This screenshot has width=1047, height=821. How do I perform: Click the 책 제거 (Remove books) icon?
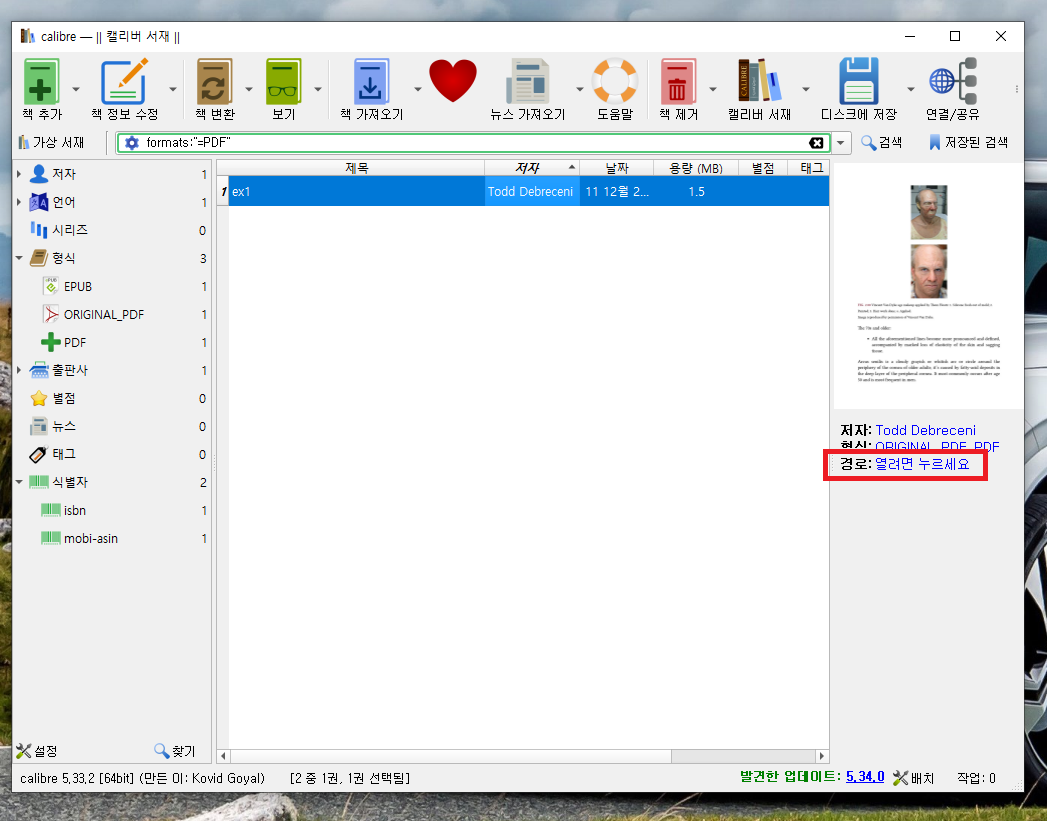pos(678,81)
